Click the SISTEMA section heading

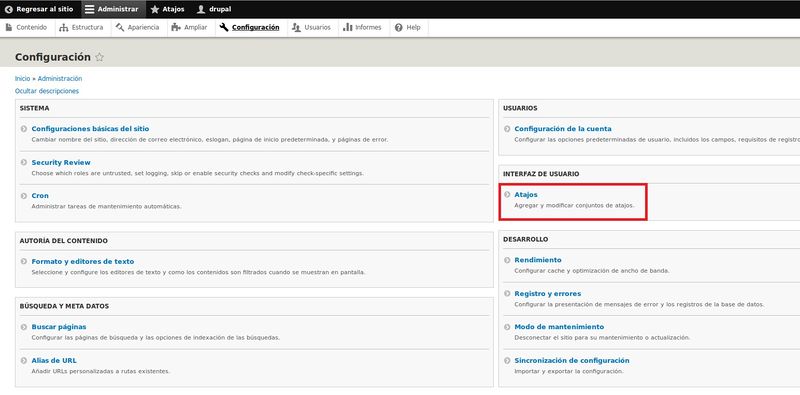(x=34, y=108)
